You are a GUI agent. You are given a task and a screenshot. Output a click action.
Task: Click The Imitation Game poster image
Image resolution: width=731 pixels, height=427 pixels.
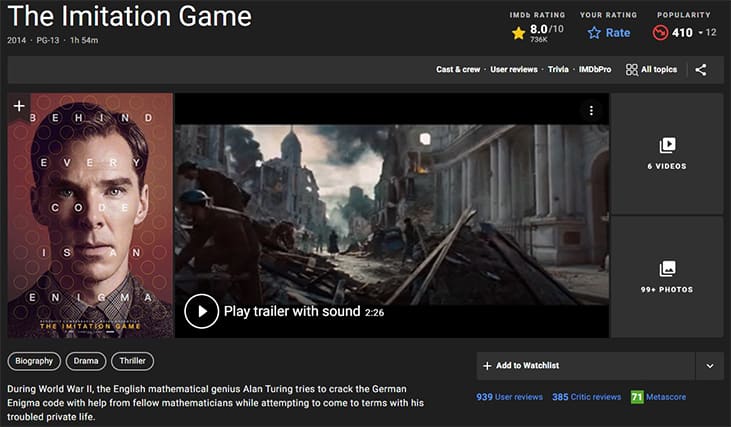click(90, 215)
